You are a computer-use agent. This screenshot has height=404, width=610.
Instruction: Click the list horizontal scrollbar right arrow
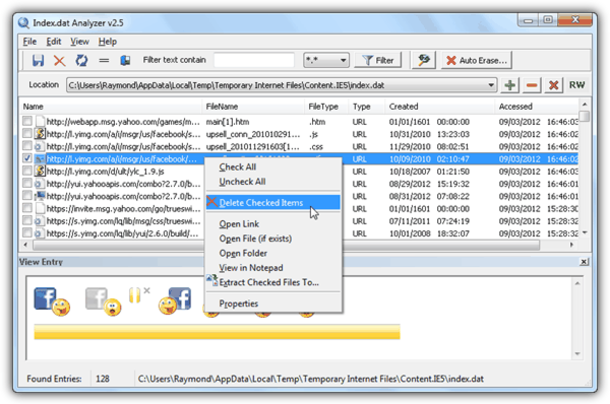click(x=572, y=245)
